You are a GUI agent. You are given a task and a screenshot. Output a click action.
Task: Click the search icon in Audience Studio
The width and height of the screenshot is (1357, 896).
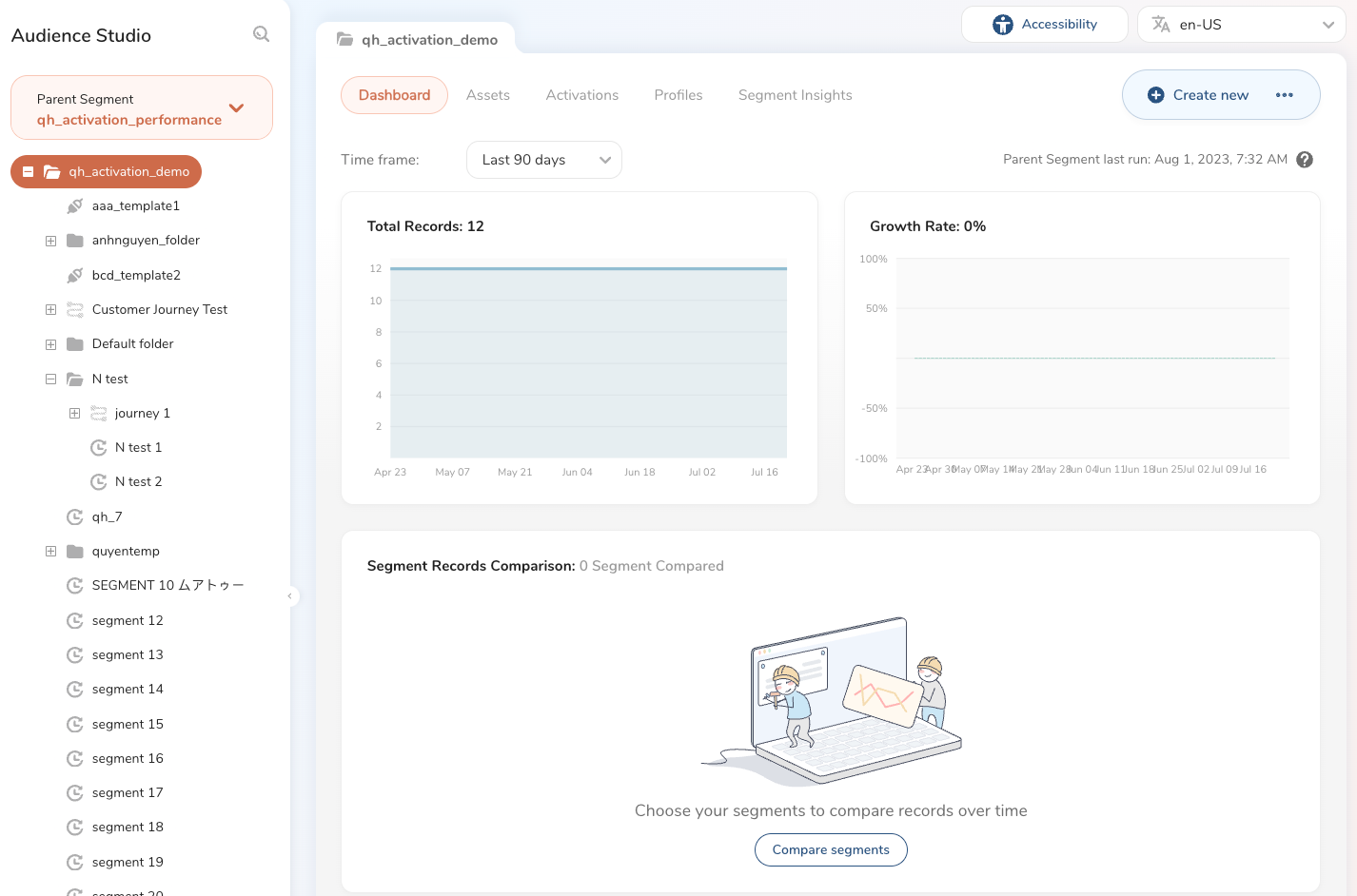click(x=261, y=34)
